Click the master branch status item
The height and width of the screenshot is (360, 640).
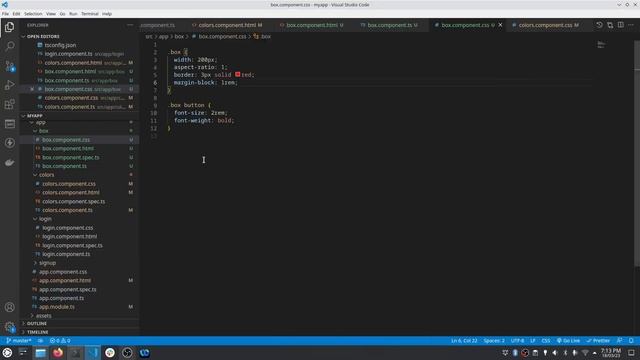19,340
